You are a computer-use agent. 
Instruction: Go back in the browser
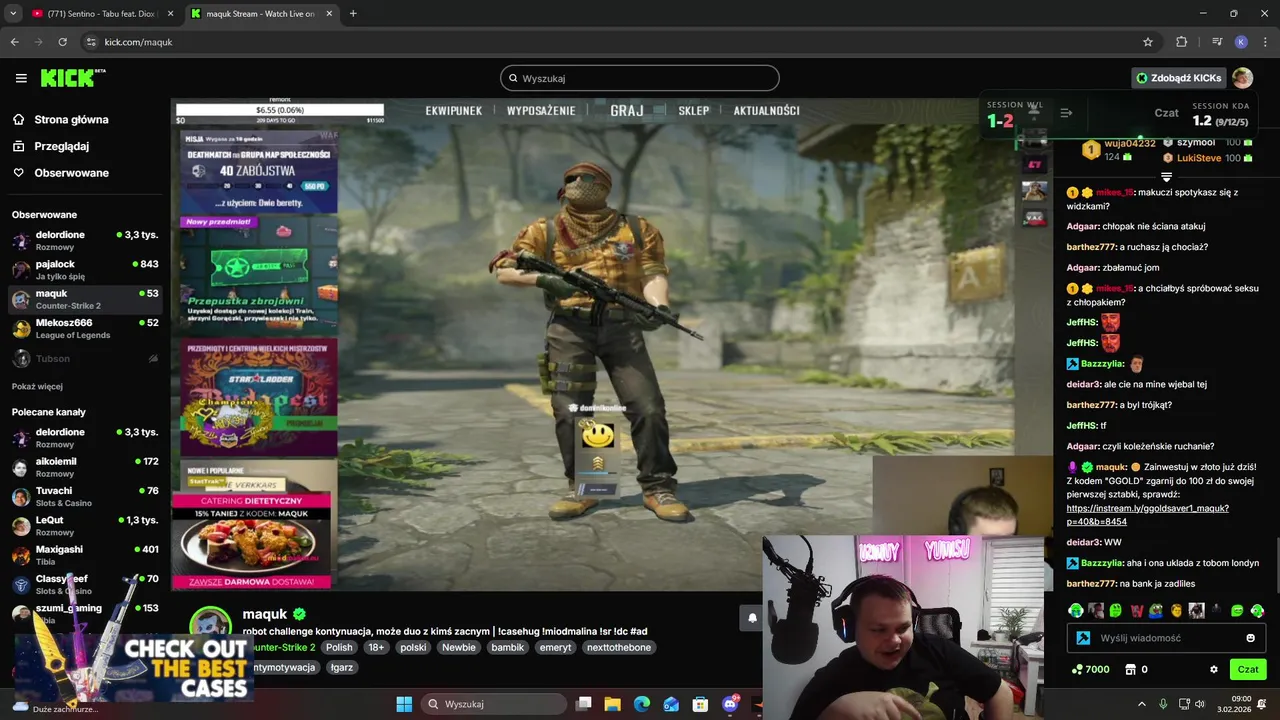[x=15, y=42]
